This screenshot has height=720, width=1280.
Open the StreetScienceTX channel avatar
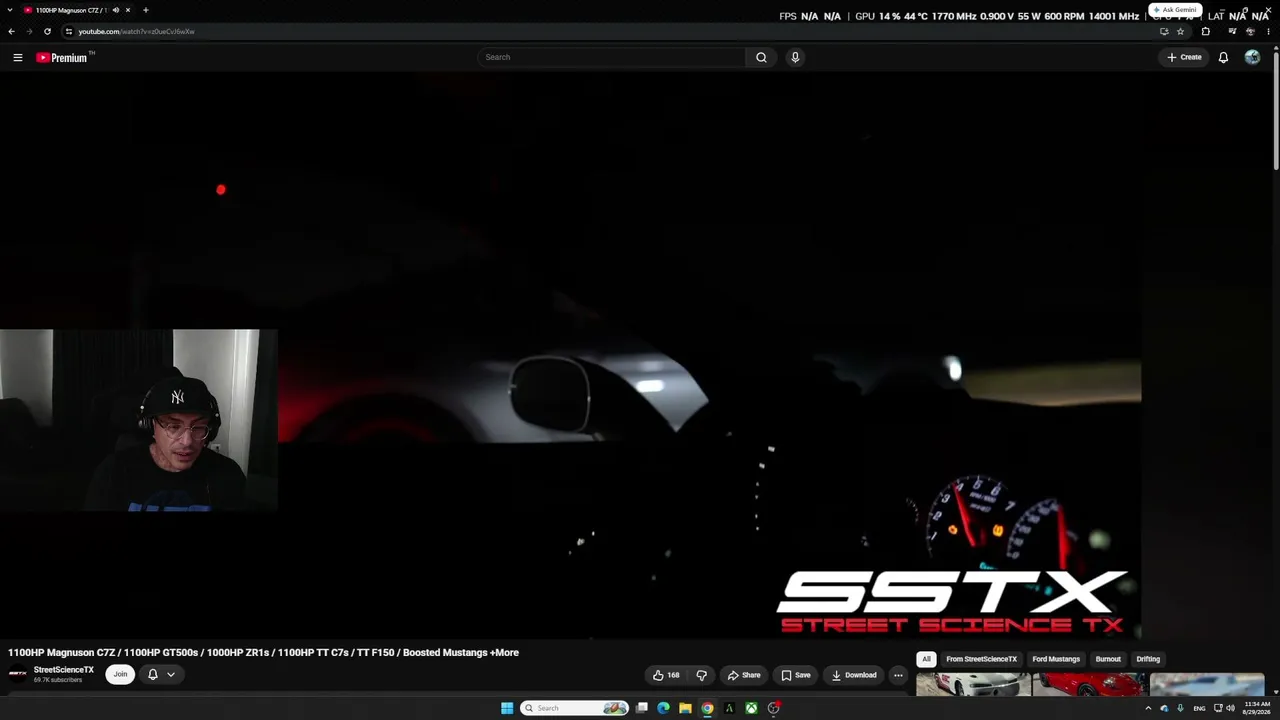pos(18,674)
